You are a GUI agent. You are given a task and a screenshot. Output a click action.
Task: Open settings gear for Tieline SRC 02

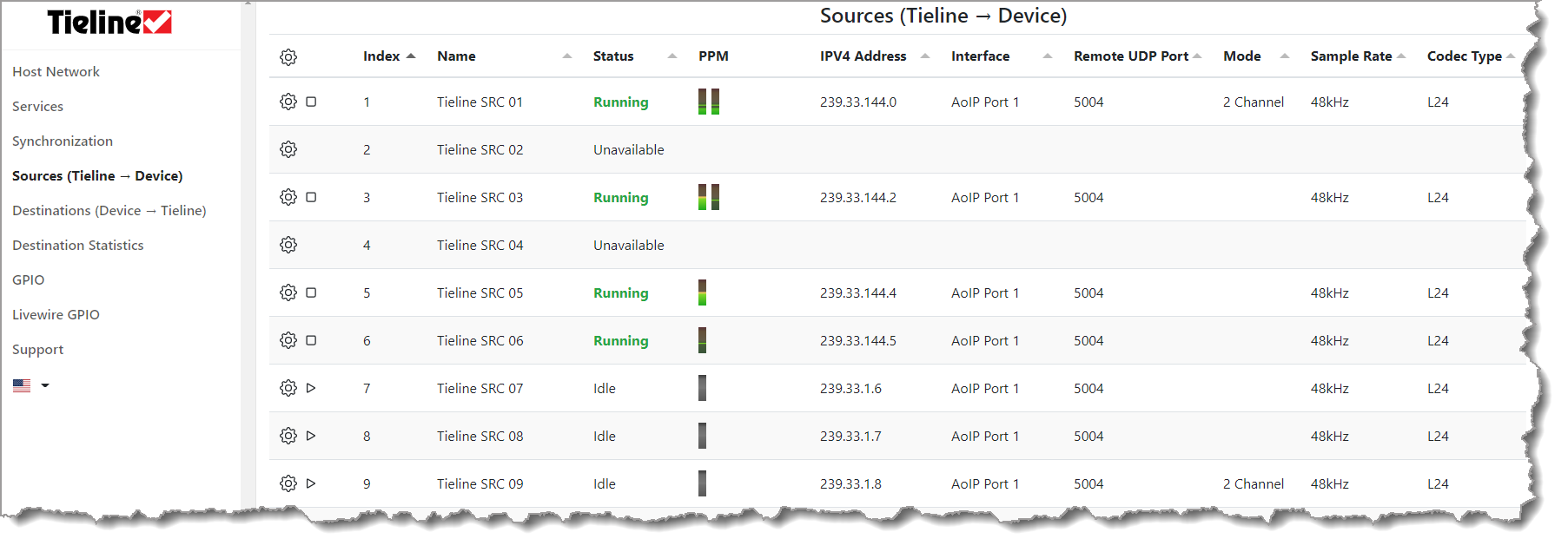click(288, 149)
